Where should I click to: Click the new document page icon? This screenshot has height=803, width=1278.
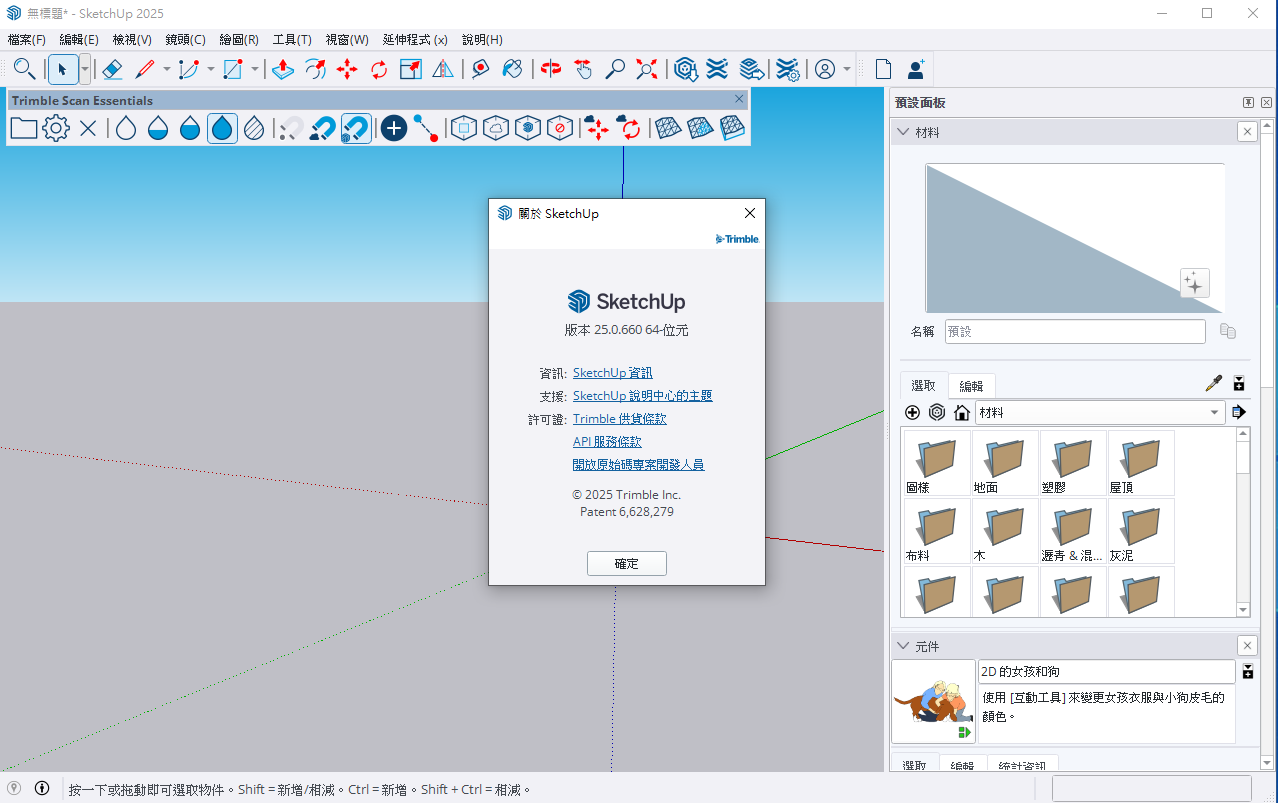883,69
